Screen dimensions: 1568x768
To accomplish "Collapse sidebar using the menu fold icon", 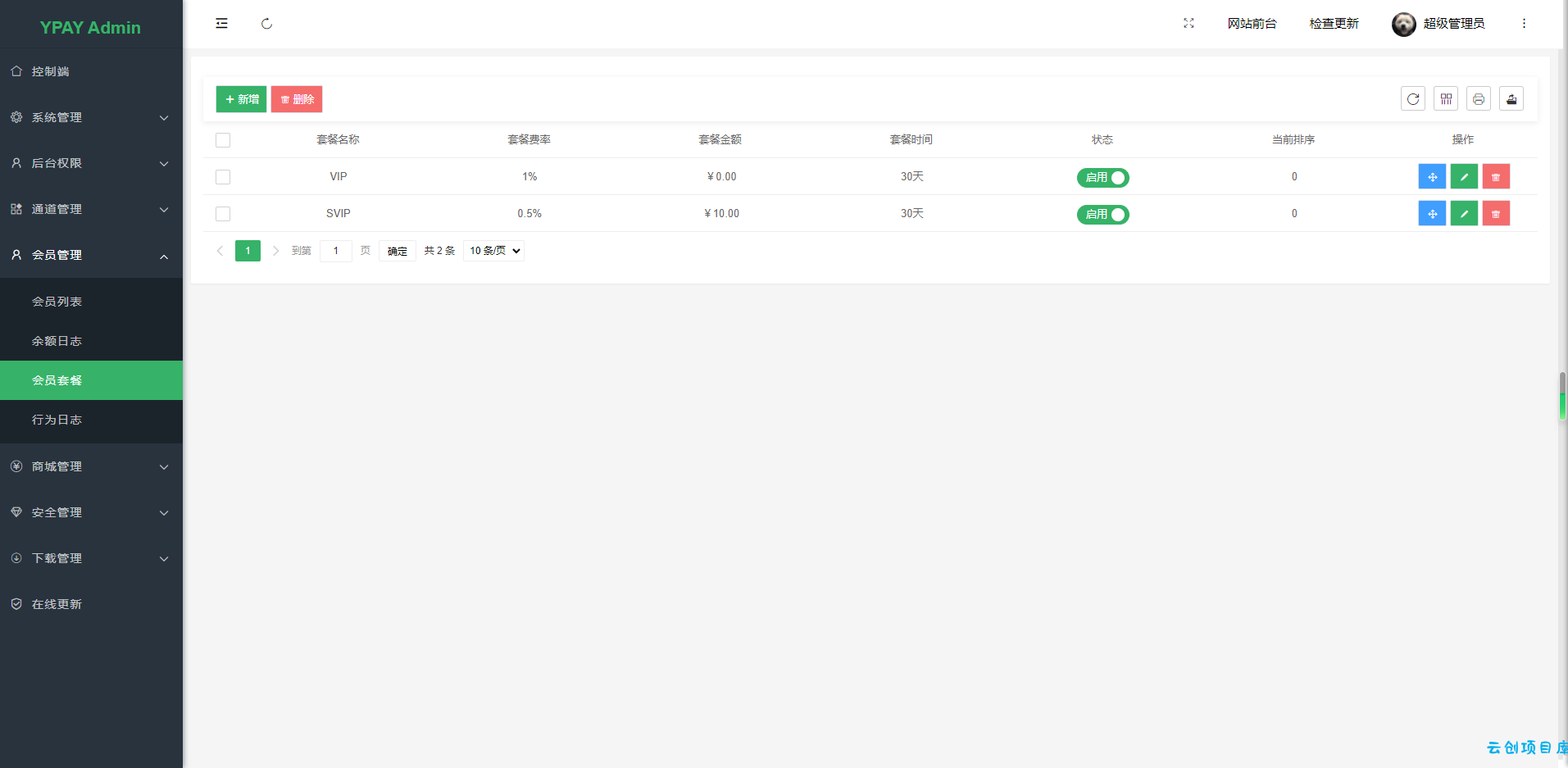I will coord(221,24).
